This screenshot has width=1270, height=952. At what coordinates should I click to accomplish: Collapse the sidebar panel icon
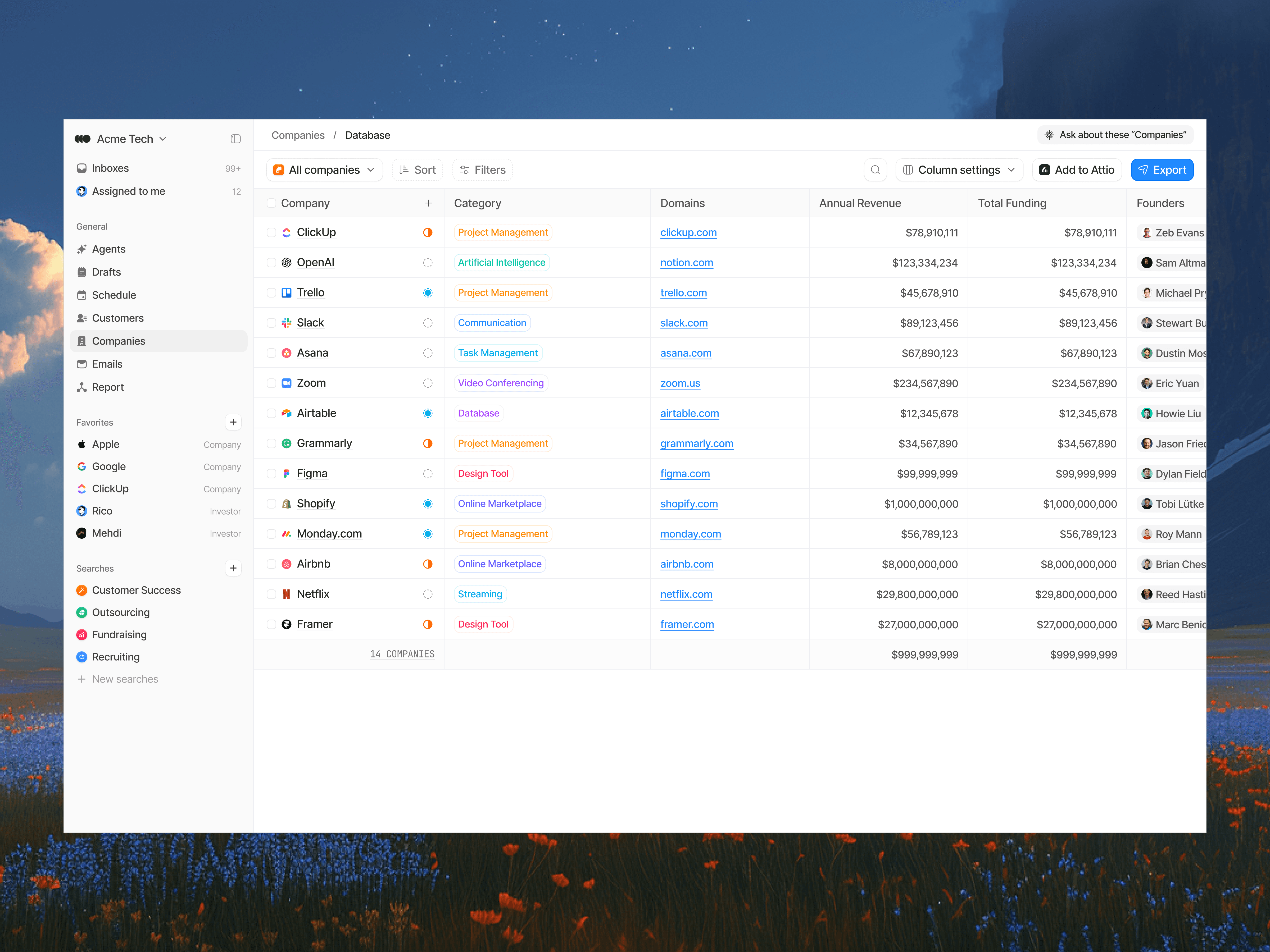(235, 139)
